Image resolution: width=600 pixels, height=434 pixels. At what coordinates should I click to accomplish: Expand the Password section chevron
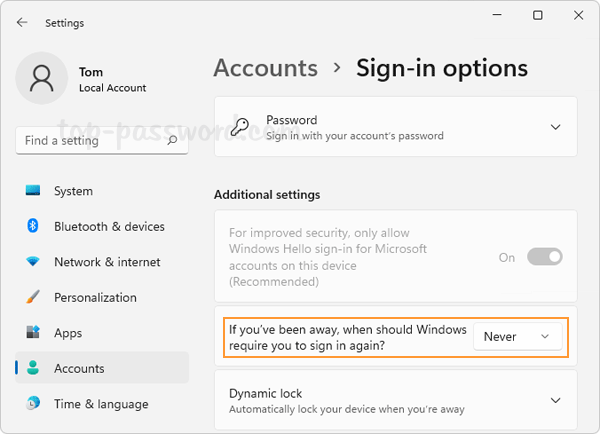(556, 127)
